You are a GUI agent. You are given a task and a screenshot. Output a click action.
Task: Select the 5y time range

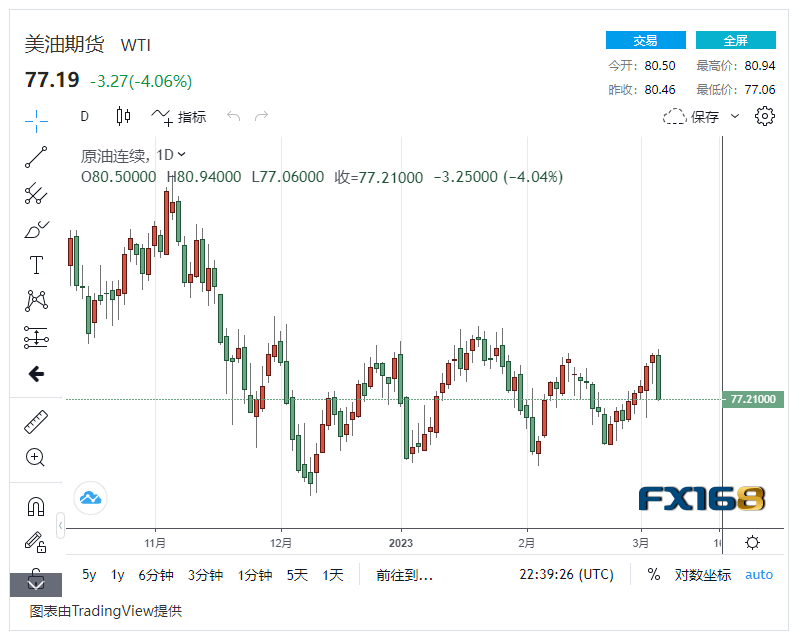89,575
